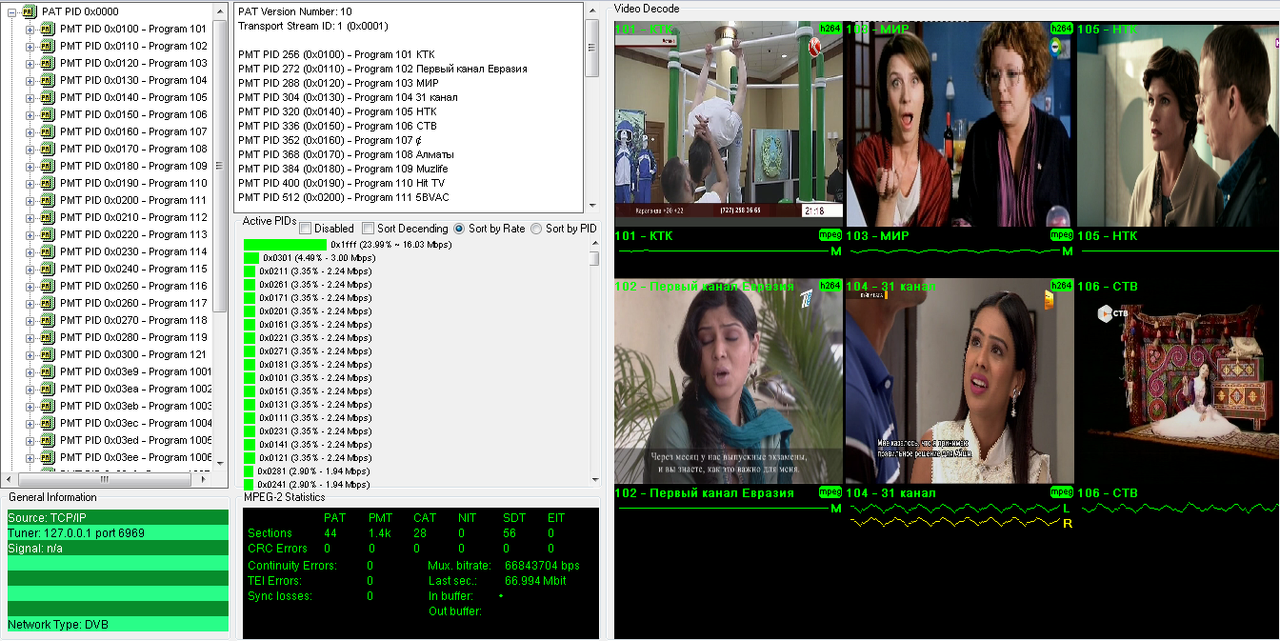
Task: Click the h264 badge on 104 - 31 канал video
Action: coord(1061,285)
